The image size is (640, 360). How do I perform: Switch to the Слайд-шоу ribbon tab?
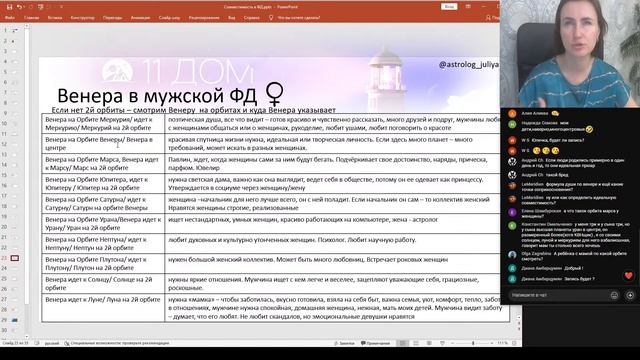pyautogui.click(x=169, y=18)
